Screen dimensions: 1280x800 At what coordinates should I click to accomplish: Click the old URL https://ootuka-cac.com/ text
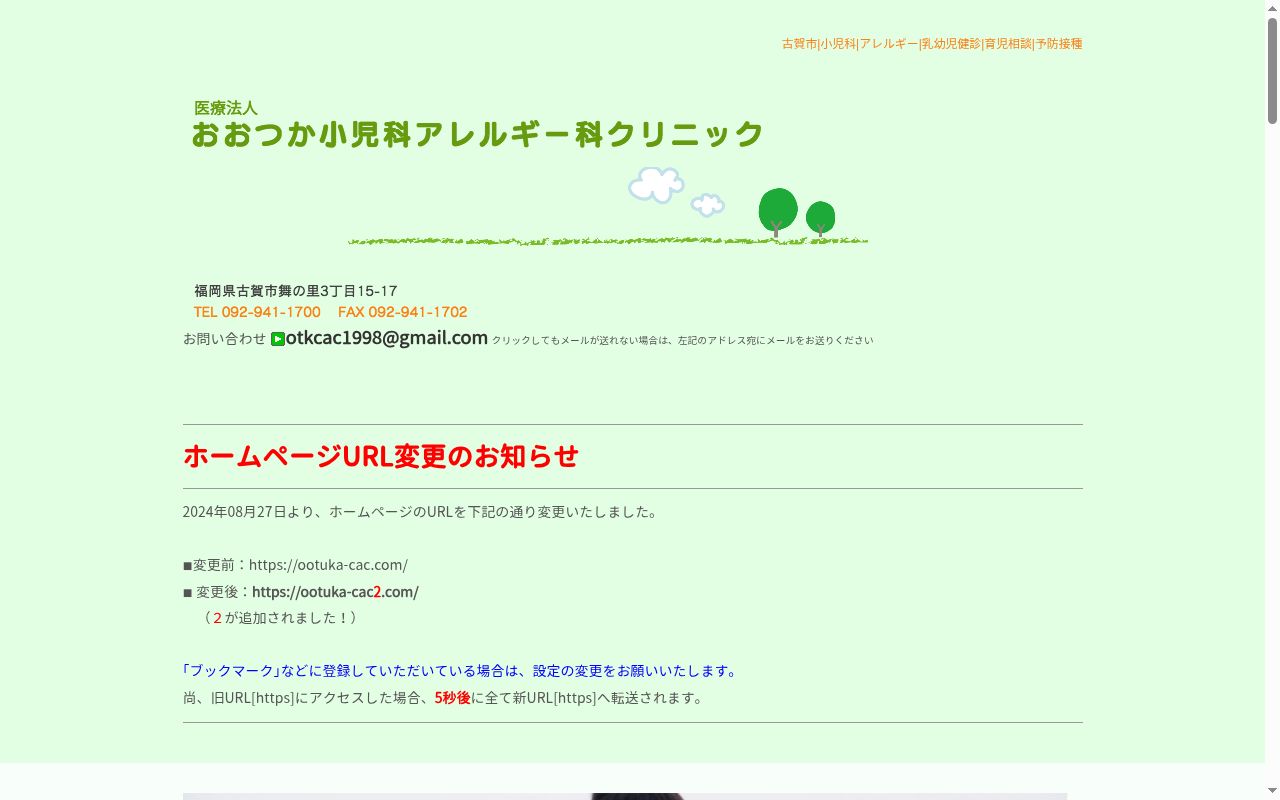tap(328, 565)
